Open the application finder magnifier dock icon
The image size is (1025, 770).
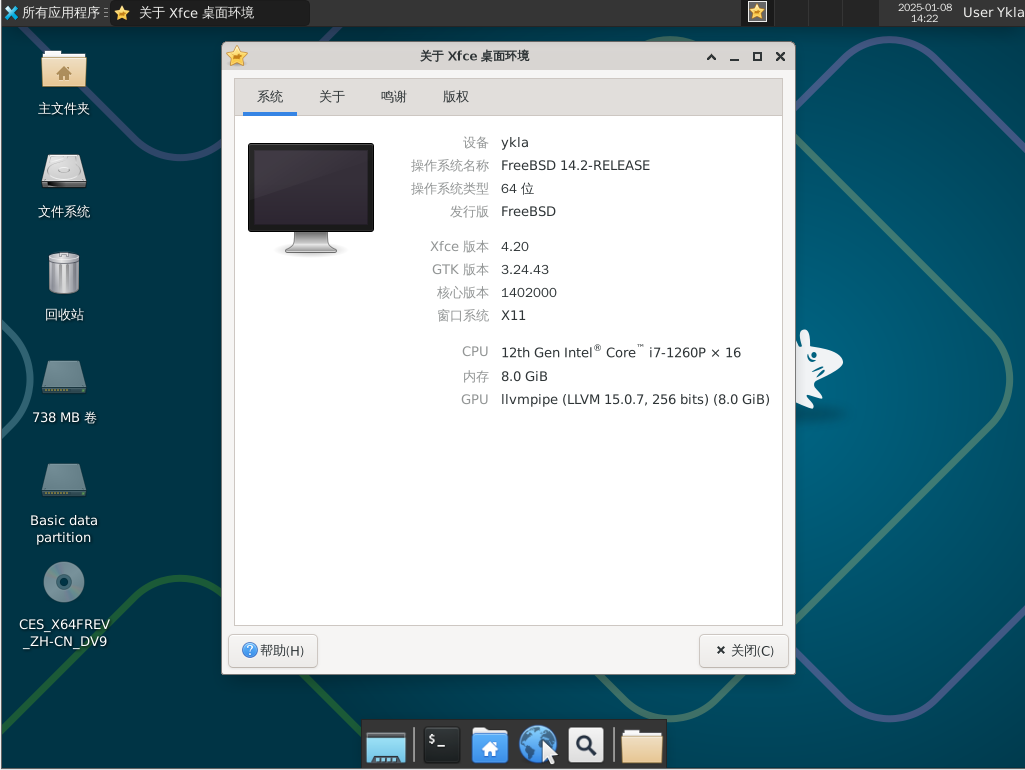[586, 745]
